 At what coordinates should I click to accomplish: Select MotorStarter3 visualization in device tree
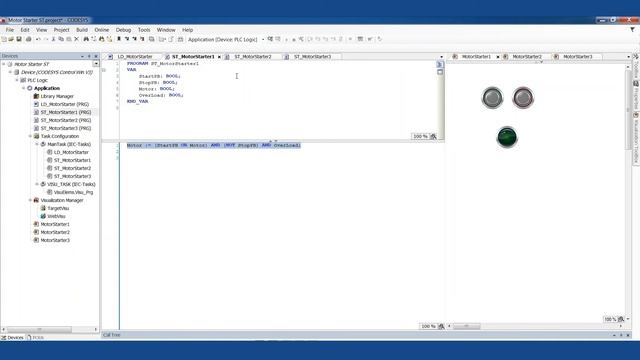tap(55, 240)
